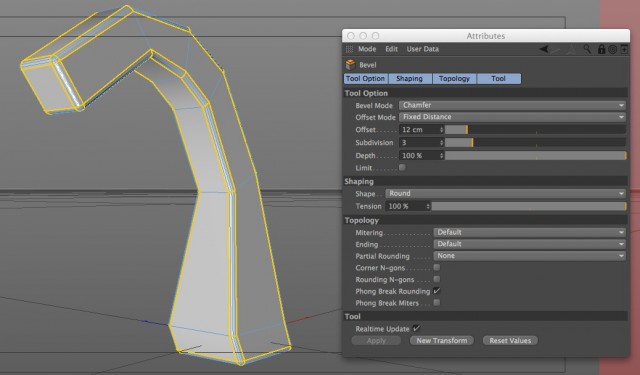Enable the Limit checkbox
640x375 pixels.
[x=402, y=167]
